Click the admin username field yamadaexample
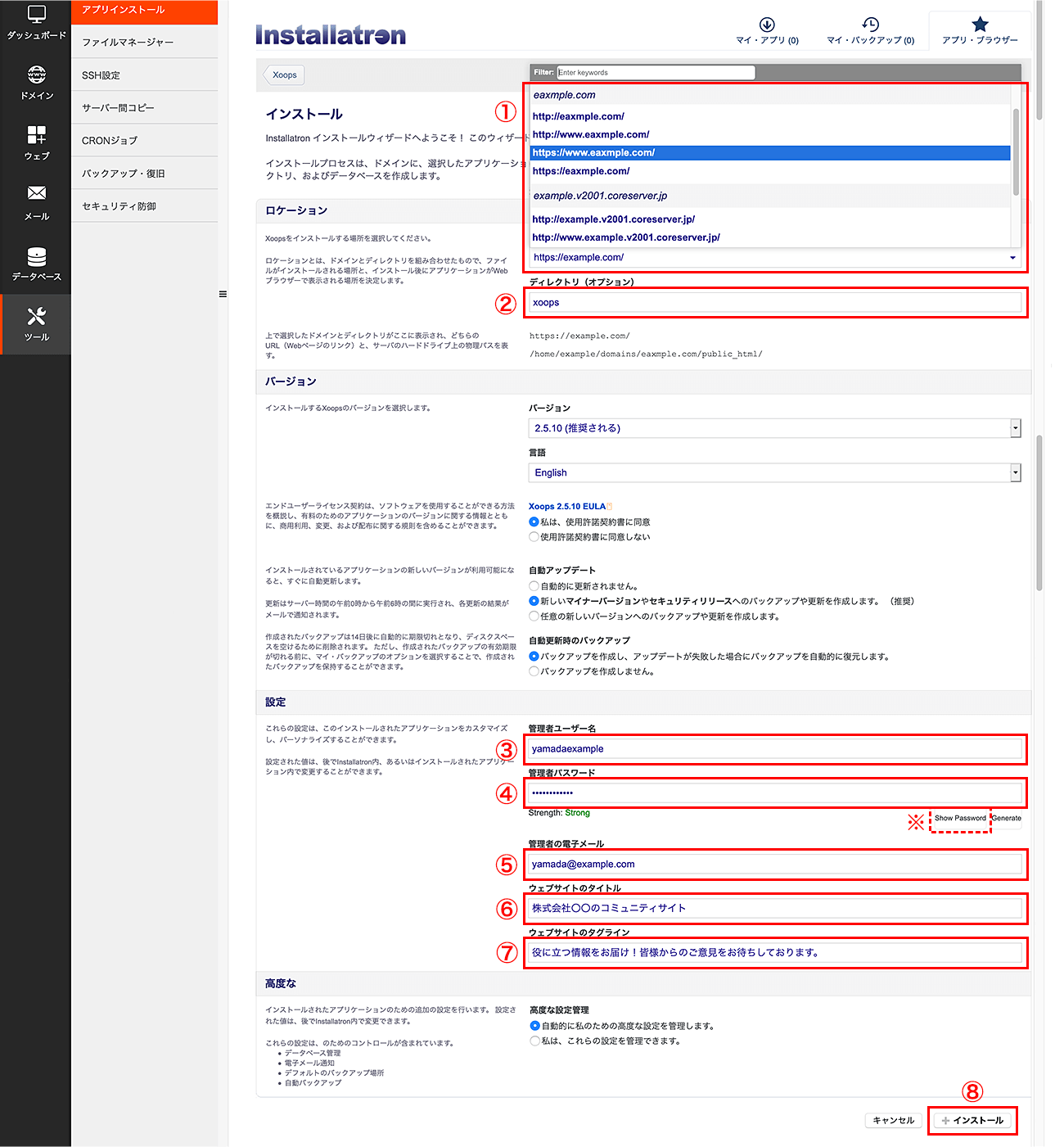Screen dimensions: 1064x1147 point(775,748)
